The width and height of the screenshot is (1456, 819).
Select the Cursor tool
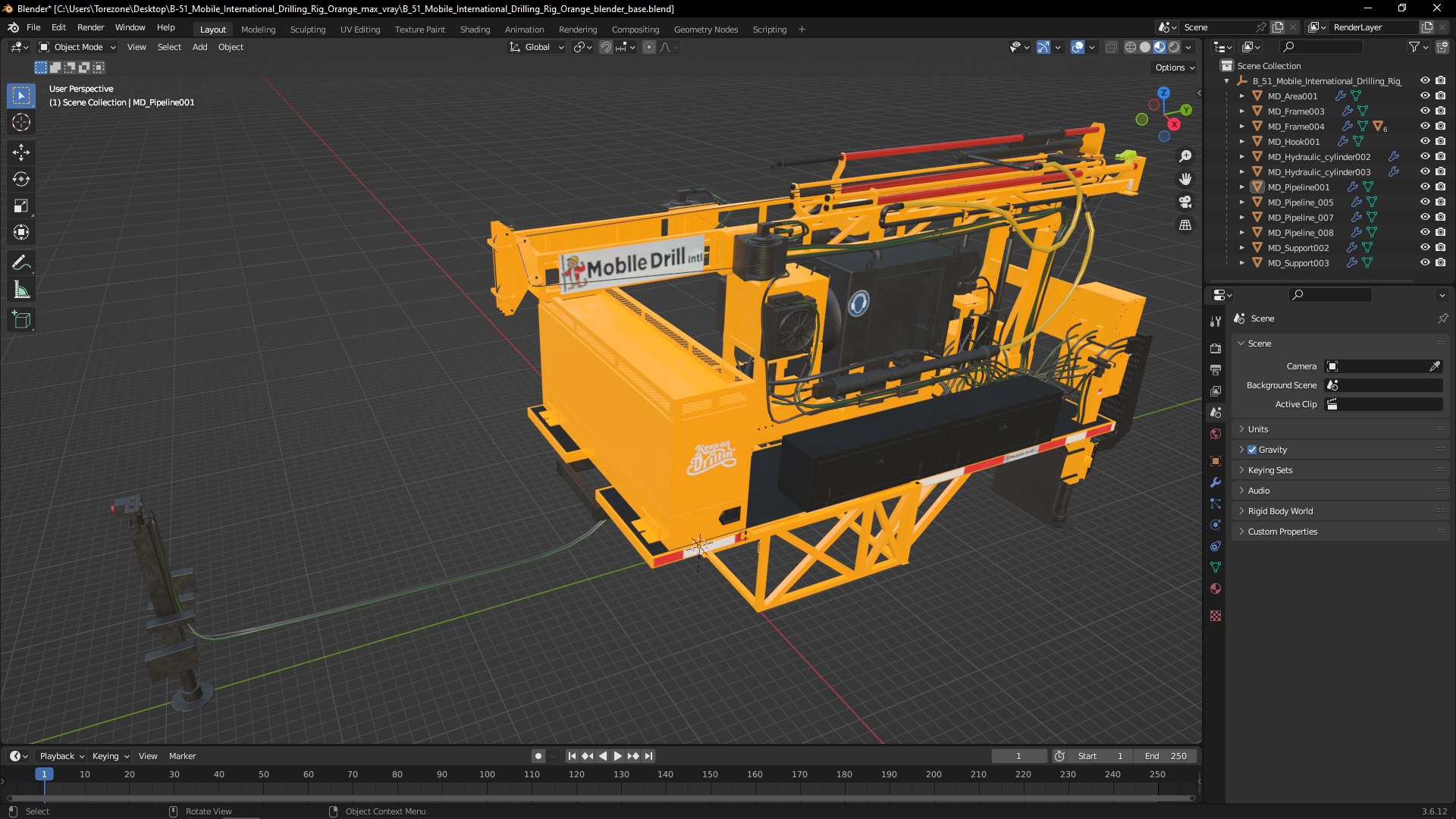21,122
